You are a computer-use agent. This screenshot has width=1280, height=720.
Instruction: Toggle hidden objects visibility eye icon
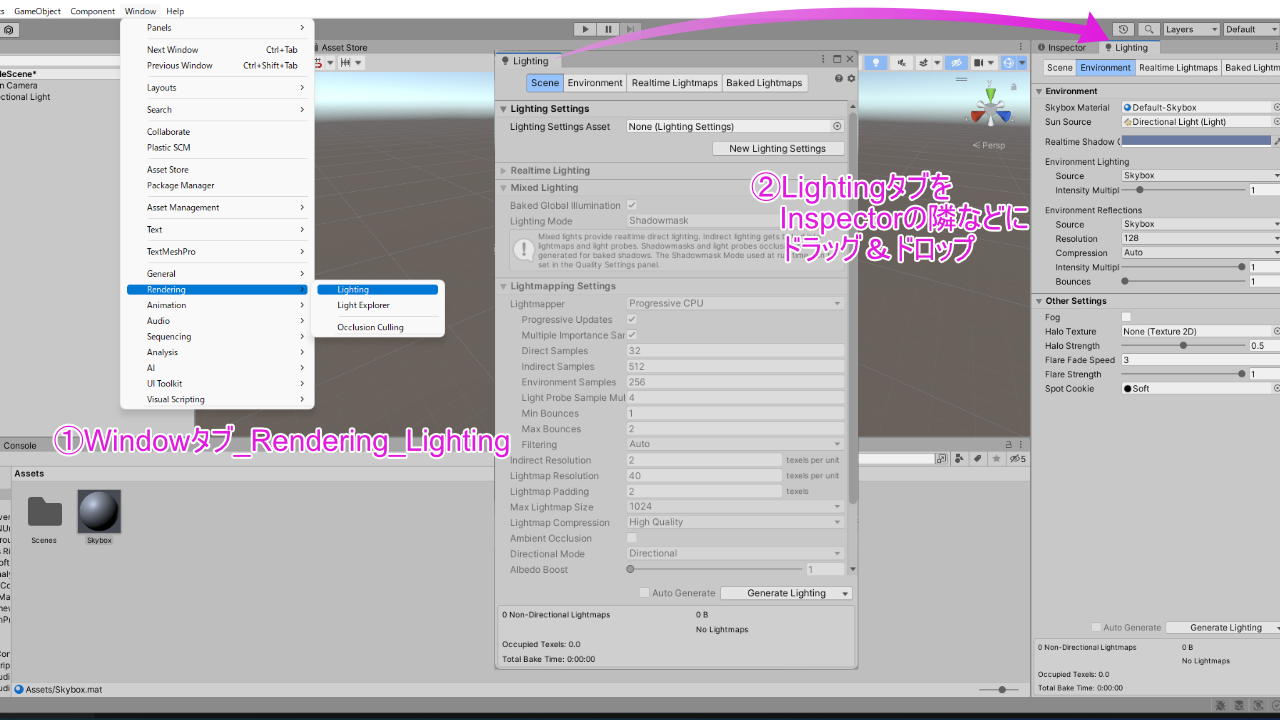pyautogui.click(x=956, y=63)
